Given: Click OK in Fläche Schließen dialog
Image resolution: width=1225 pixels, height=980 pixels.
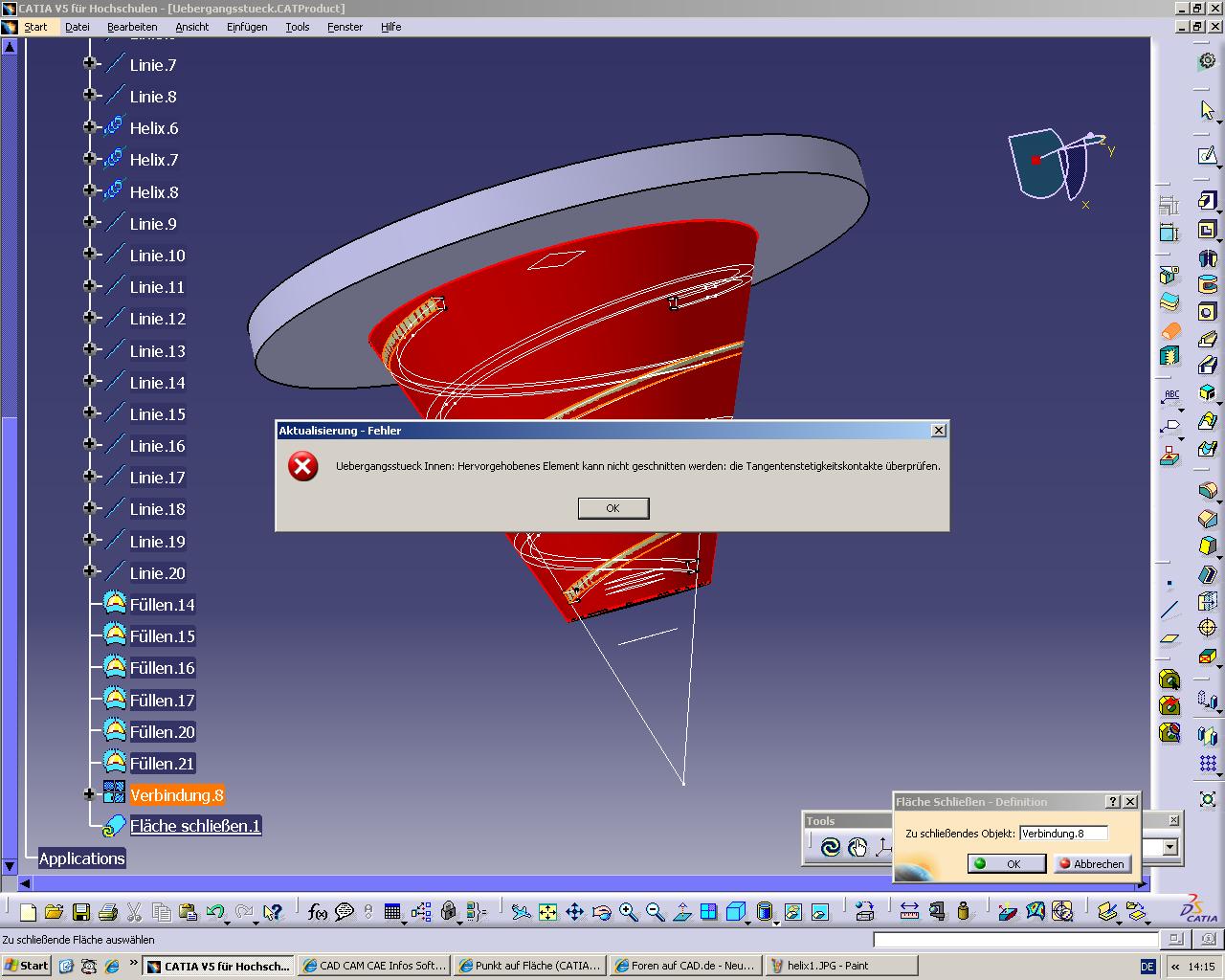Looking at the screenshot, I should point(1005,863).
